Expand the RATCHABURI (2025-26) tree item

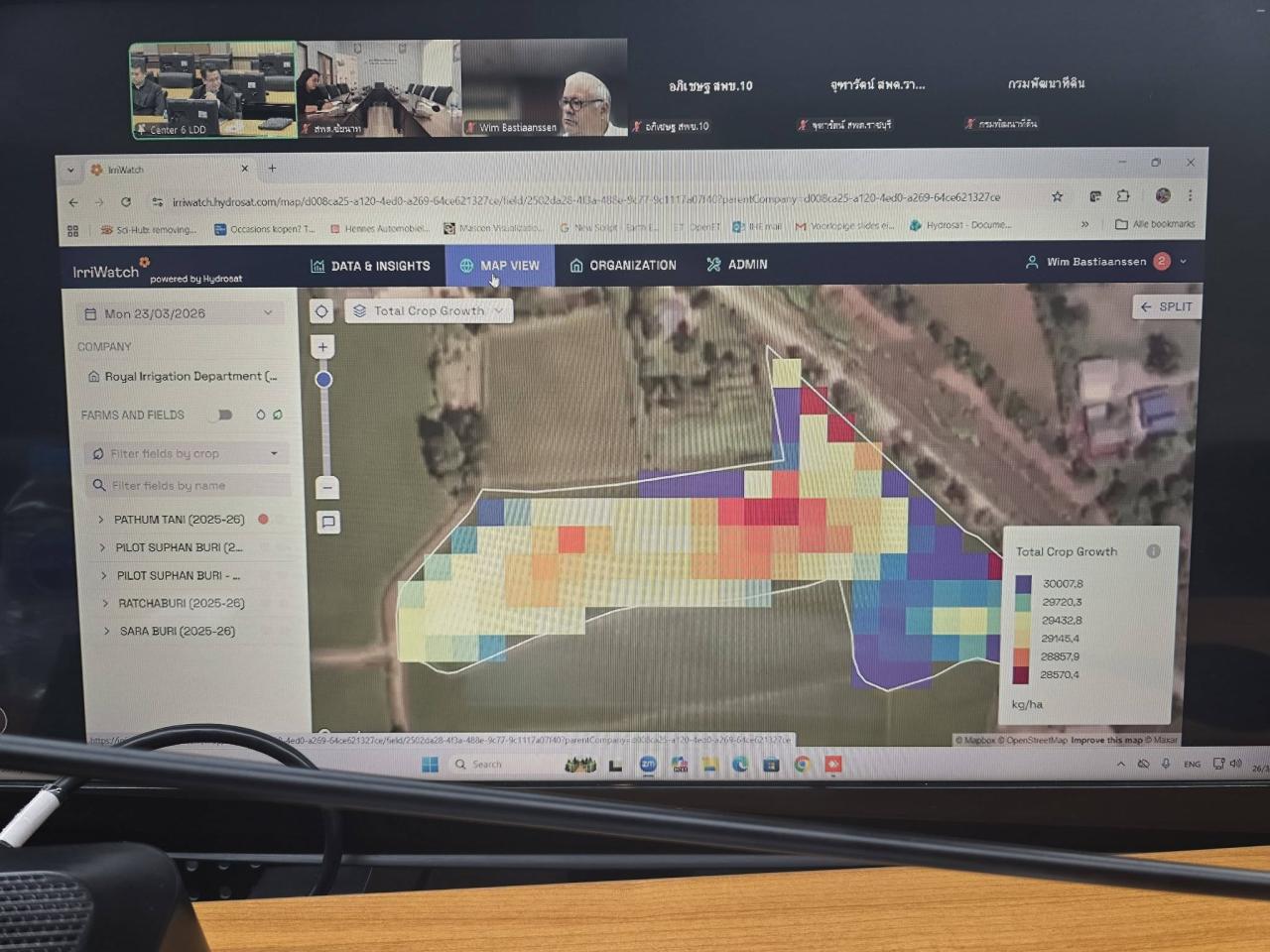[105, 603]
